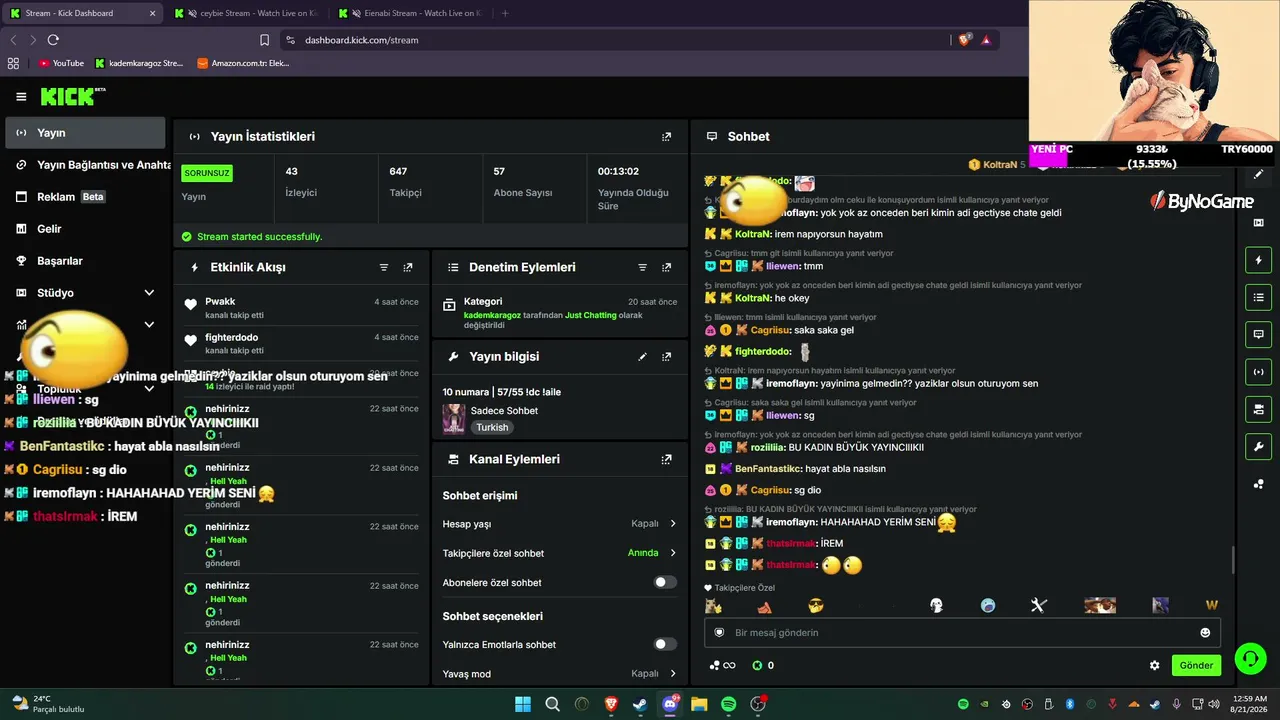Click the lightning bolt icon in right sidebar

tap(1259, 260)
